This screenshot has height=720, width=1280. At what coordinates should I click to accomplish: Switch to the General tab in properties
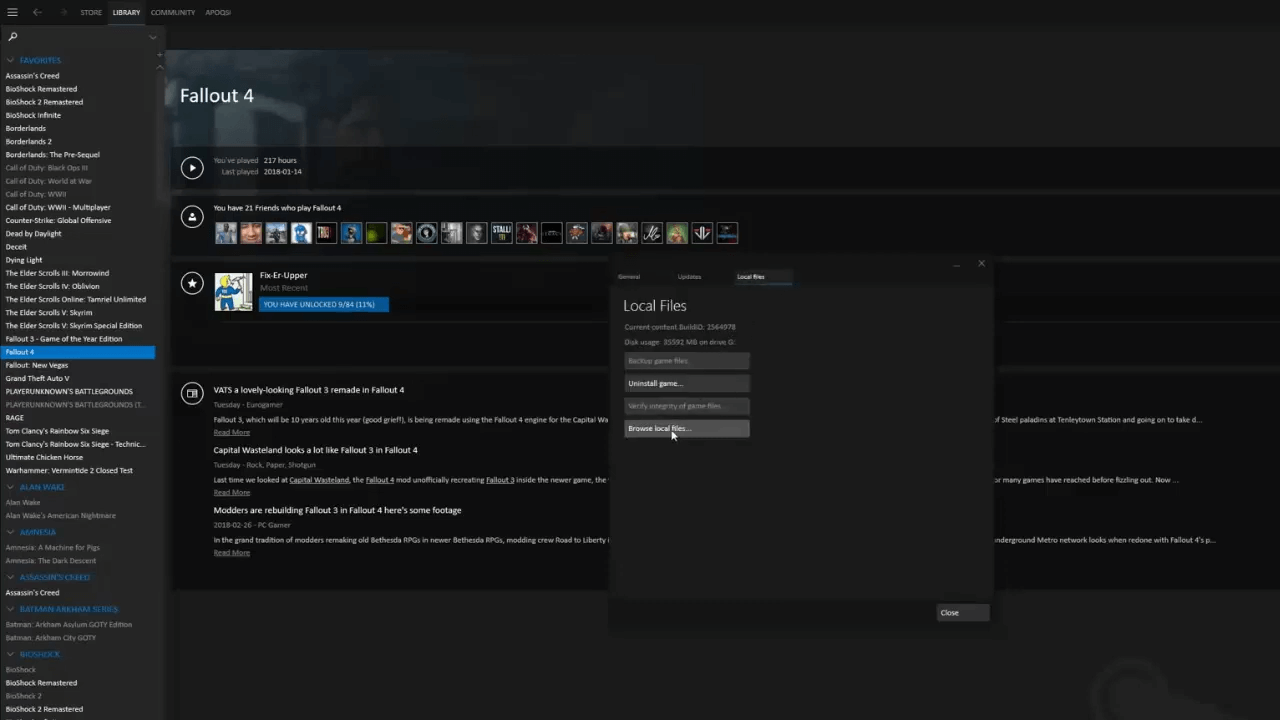pyautogui.click(x=629, y=276)
